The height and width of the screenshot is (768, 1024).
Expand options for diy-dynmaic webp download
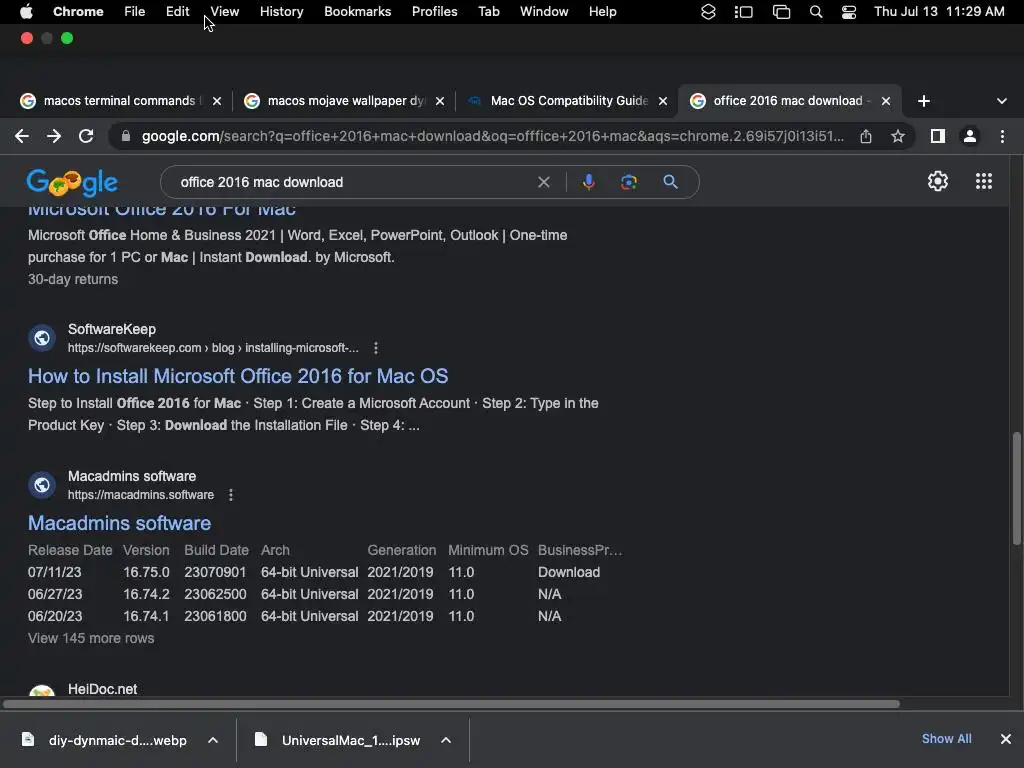212,740
